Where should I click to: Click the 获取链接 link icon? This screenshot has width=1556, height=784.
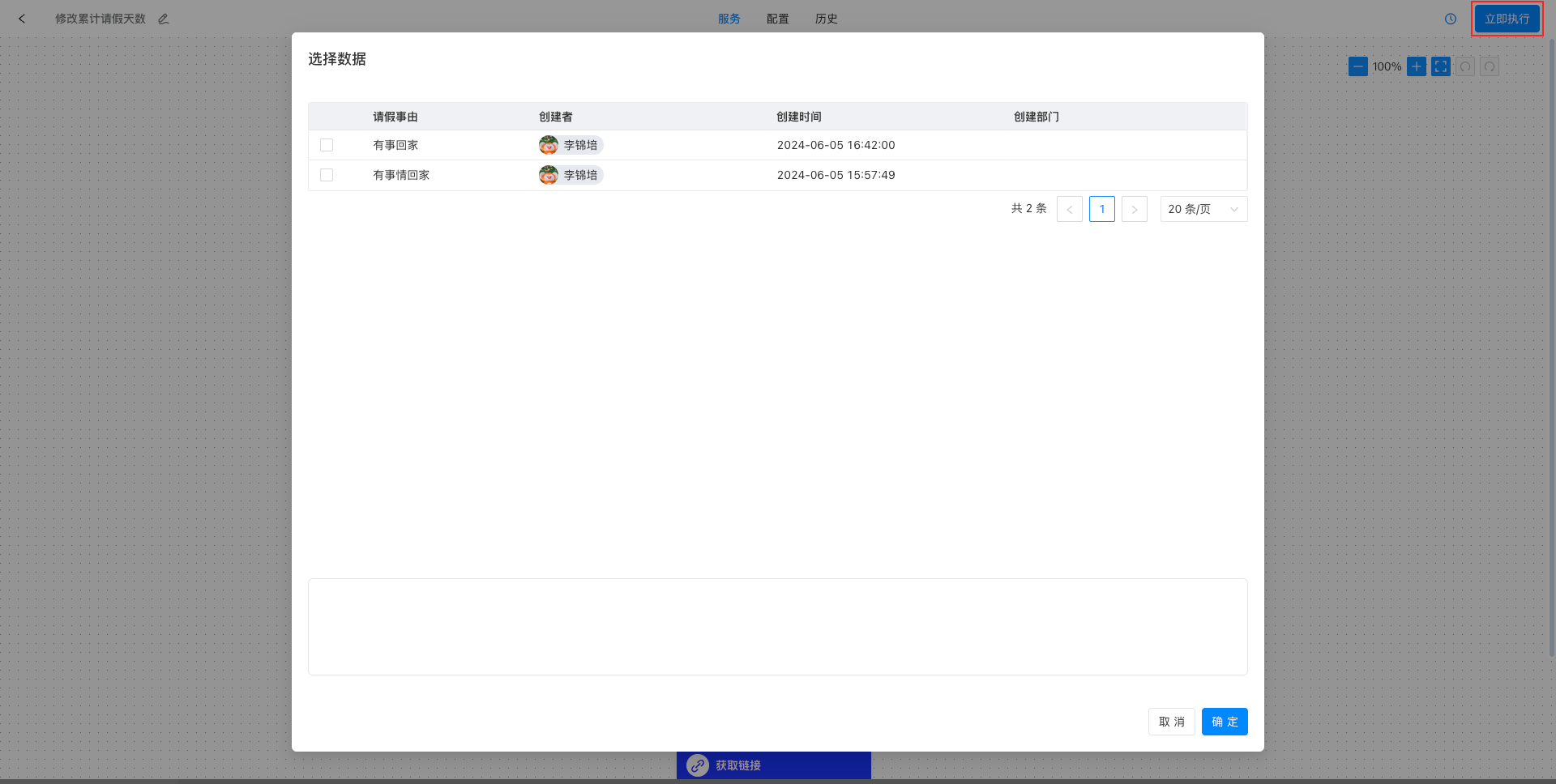[x=698, y=765]
